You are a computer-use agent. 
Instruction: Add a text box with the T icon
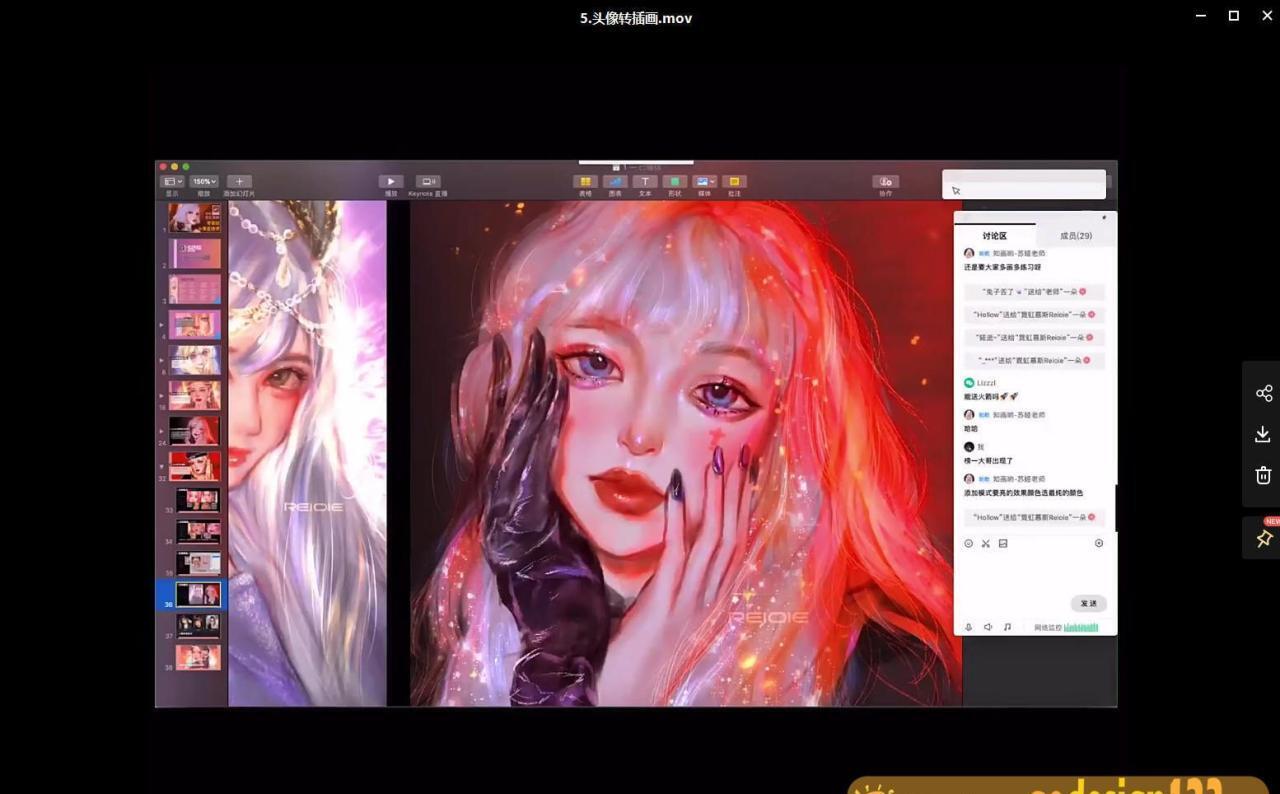click(x=645, y=182)
